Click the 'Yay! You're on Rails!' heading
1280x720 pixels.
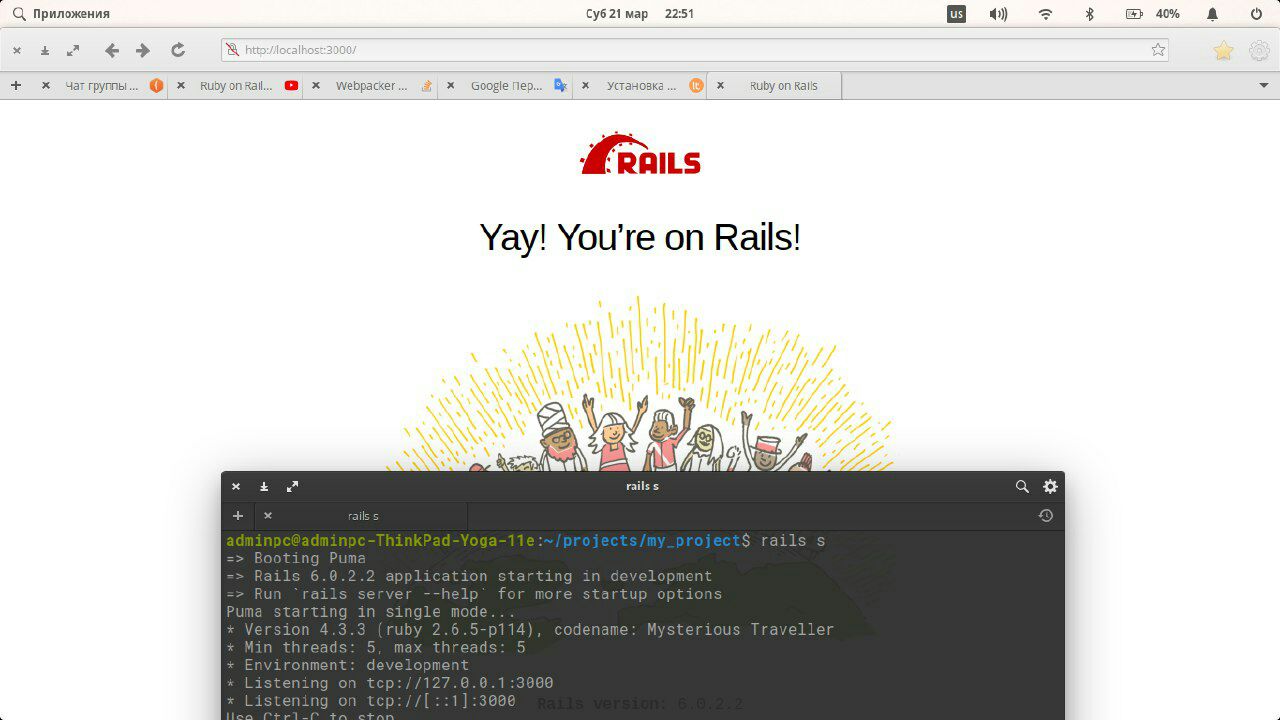tap(640, 237)
